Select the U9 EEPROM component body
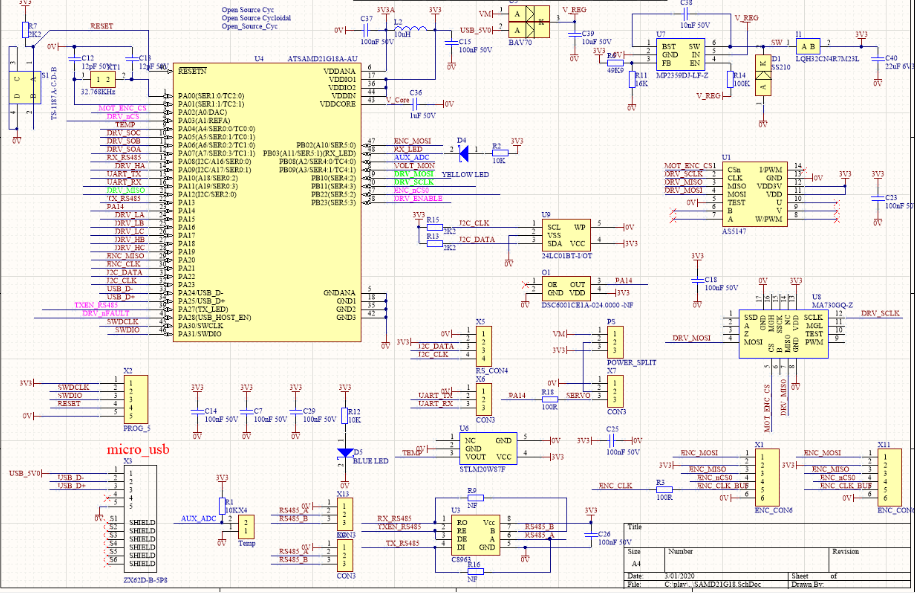915x594 pixels. click(567, 236)
